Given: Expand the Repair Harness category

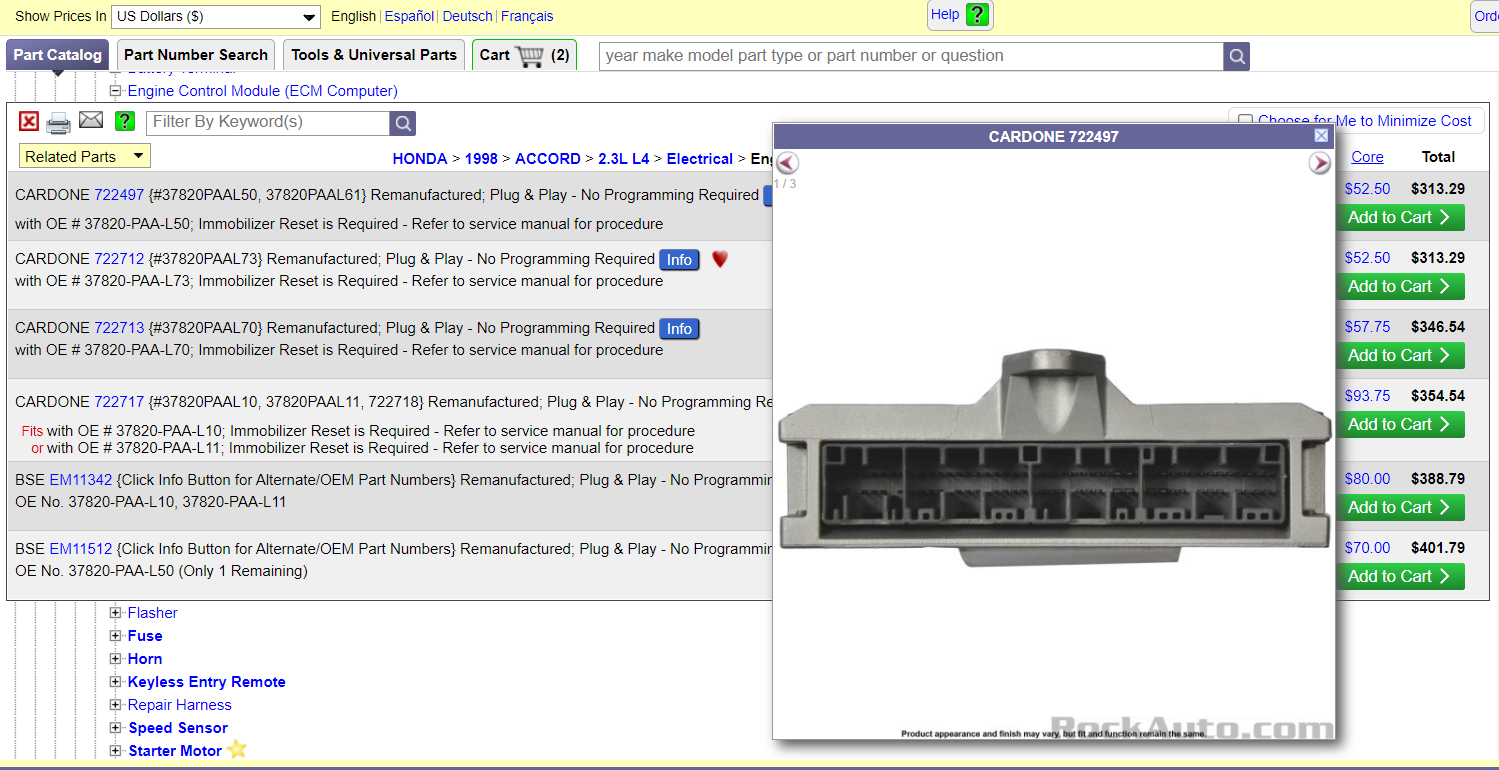Looking at the screenshot, I should [x=116, y=705].
